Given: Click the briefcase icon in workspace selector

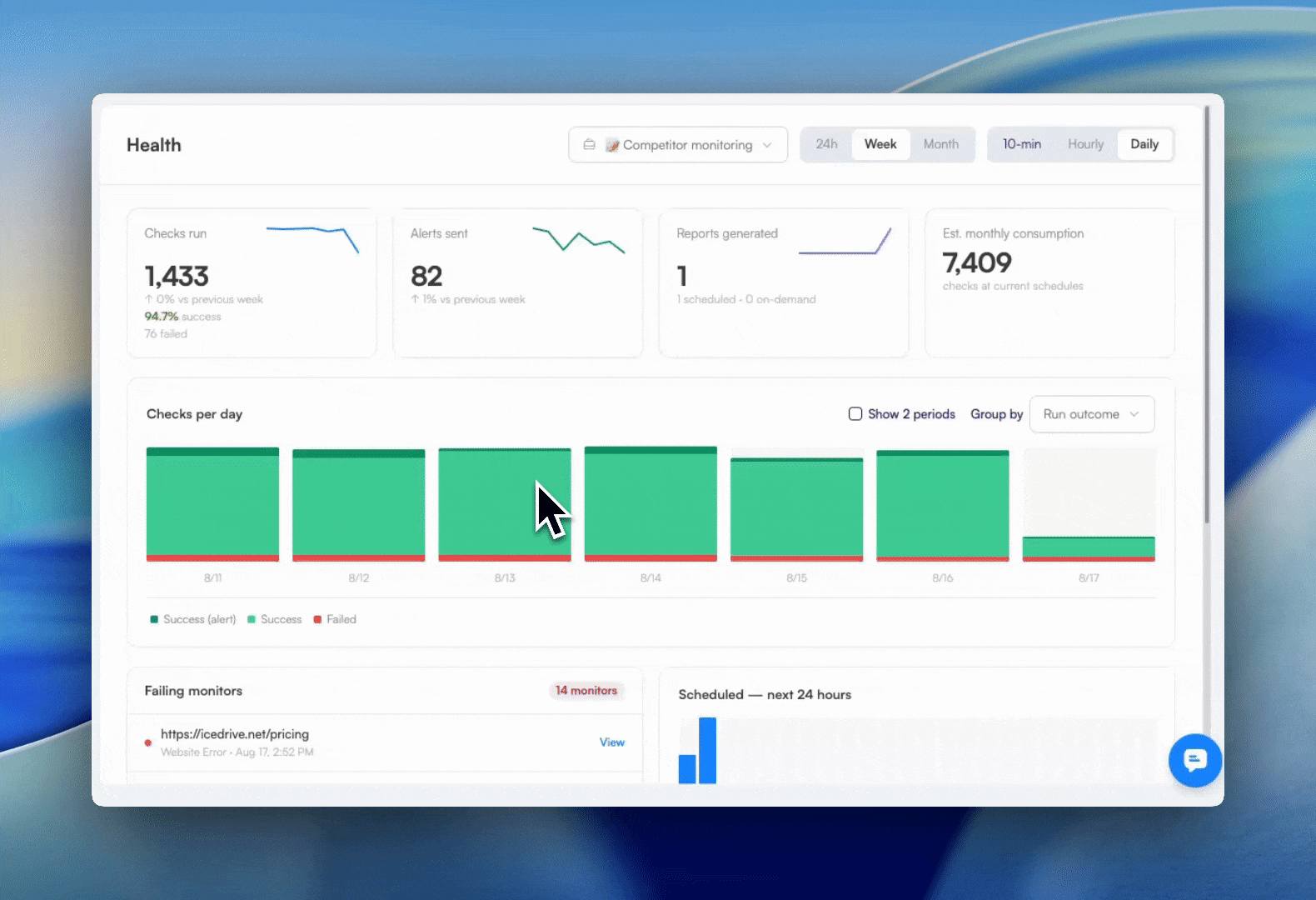Looking at the screenshot, I should pyautogui.click(x=589, y=144).
